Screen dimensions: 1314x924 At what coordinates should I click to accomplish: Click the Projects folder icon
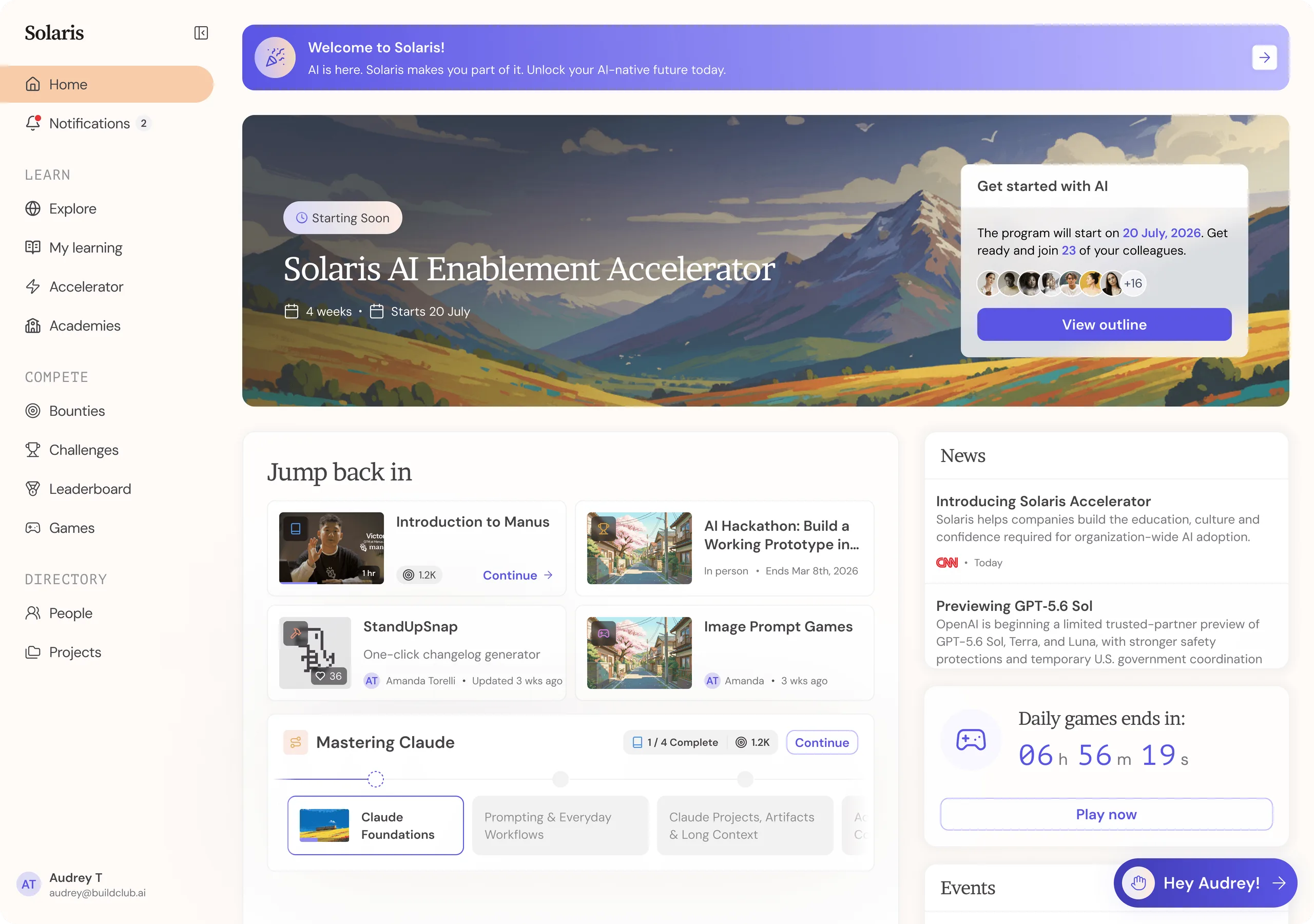[x=33, y=651]
